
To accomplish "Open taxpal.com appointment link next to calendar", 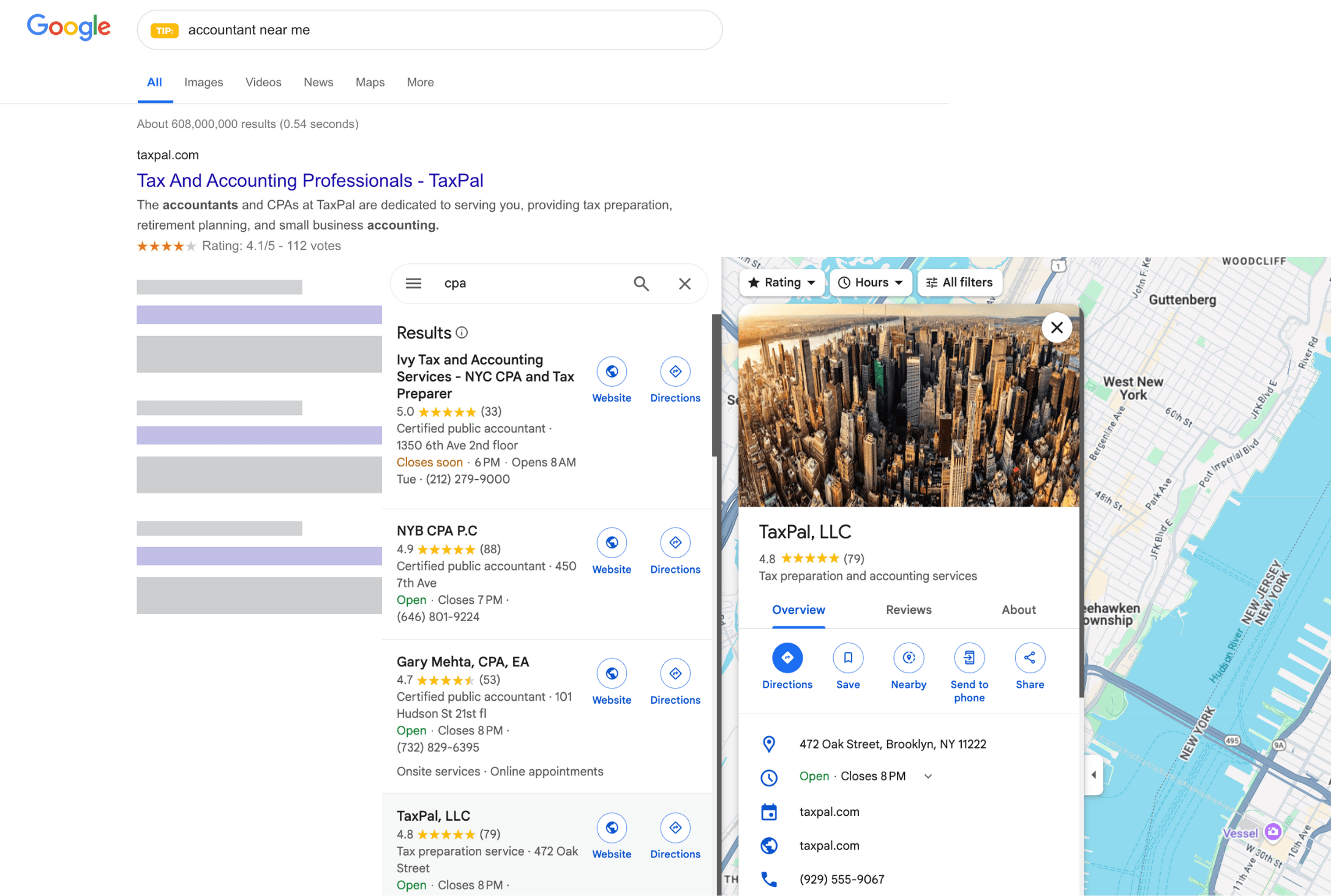I will click(x=829, y=812).
